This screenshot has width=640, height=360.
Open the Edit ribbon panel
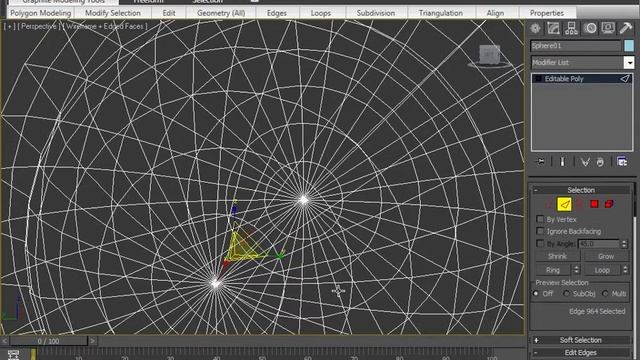[169, 13]
